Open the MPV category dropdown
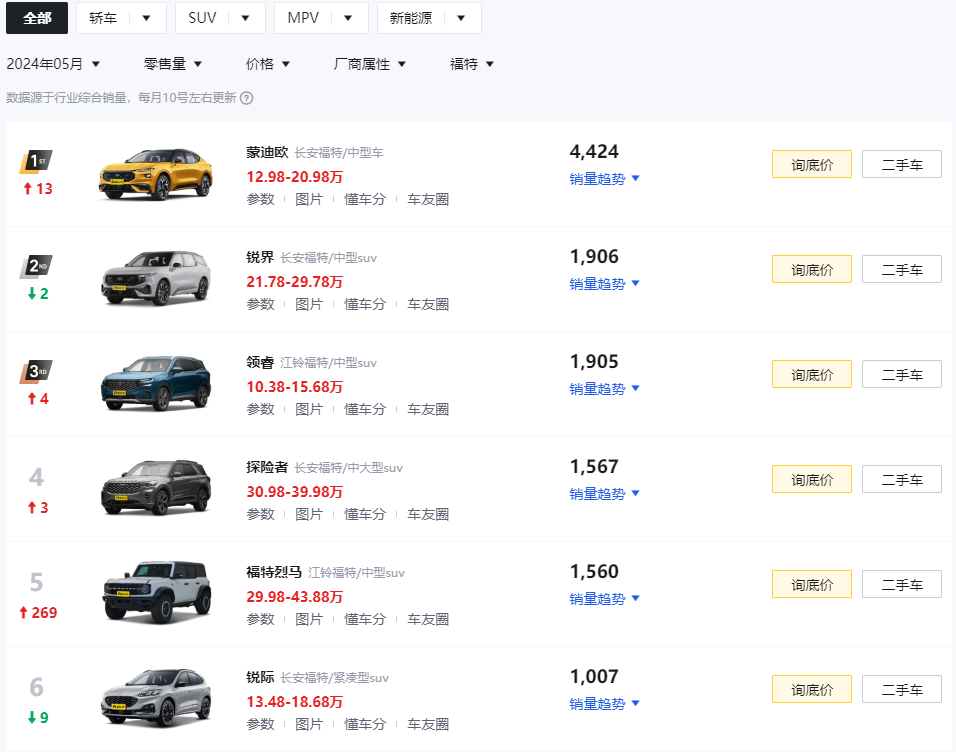Viewport: 956px width, 752px height. pos(321,18)
